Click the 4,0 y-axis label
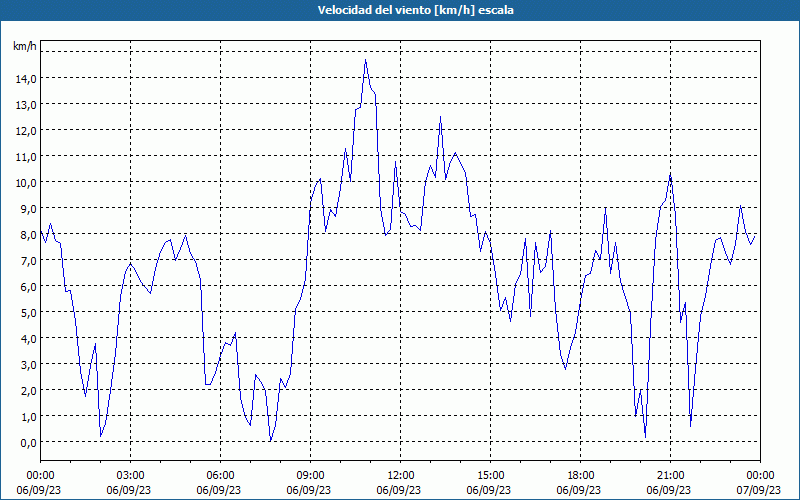The width and height of the screenshot is (800, 500). 28,338
